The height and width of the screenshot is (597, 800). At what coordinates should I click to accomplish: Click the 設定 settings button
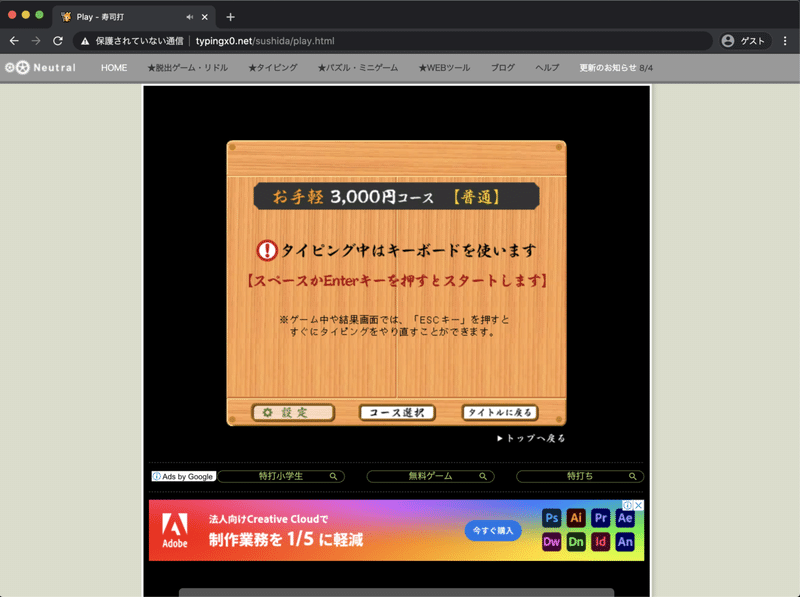pos(293,412)
